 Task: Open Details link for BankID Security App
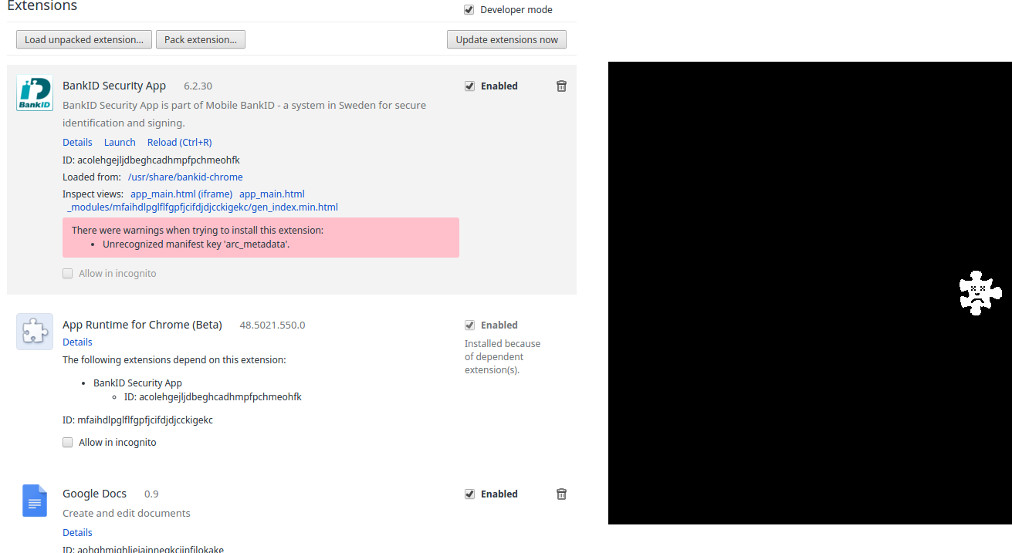coord(77,143)
